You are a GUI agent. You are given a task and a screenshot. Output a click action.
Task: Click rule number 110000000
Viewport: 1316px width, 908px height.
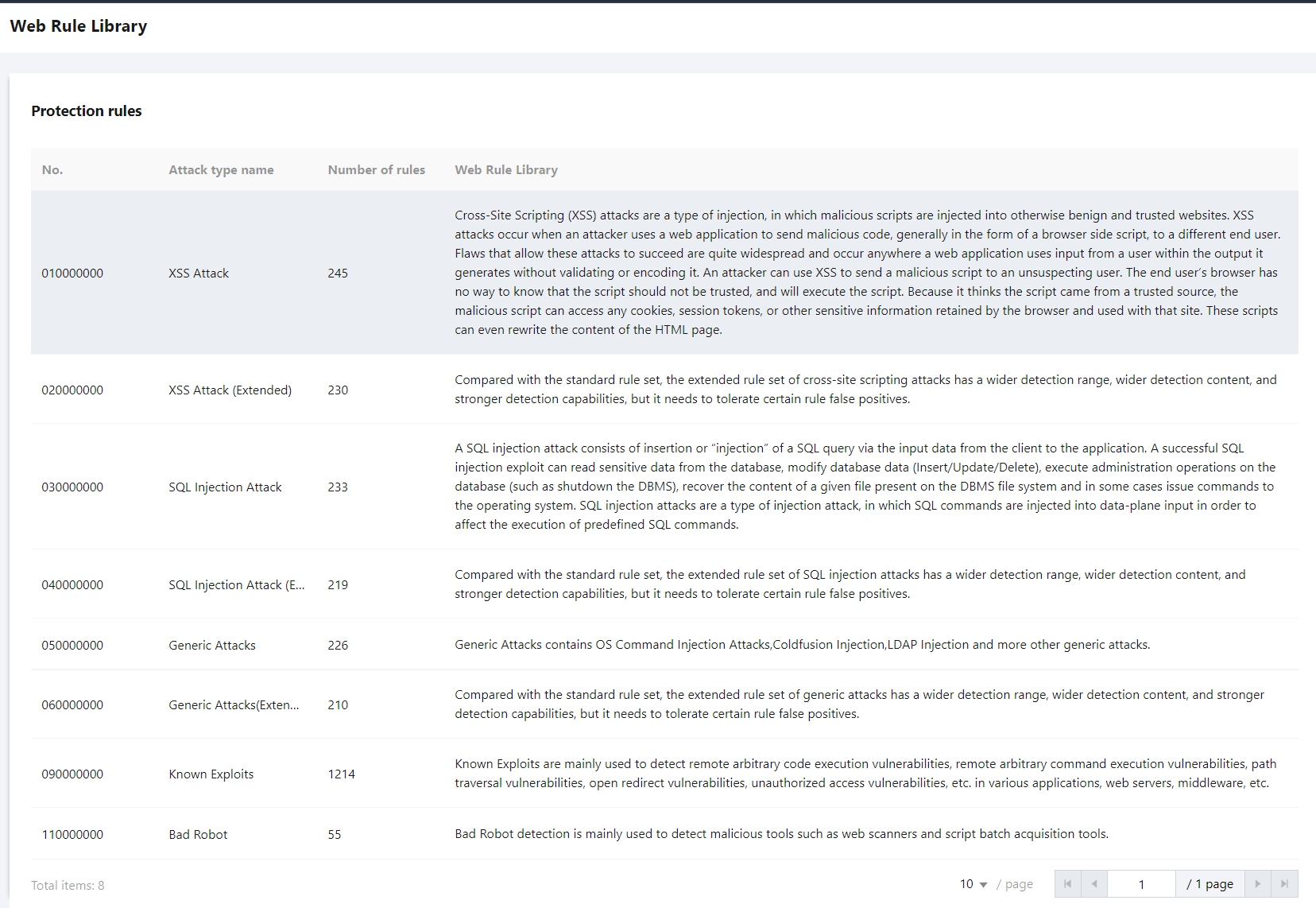(72, 834)
